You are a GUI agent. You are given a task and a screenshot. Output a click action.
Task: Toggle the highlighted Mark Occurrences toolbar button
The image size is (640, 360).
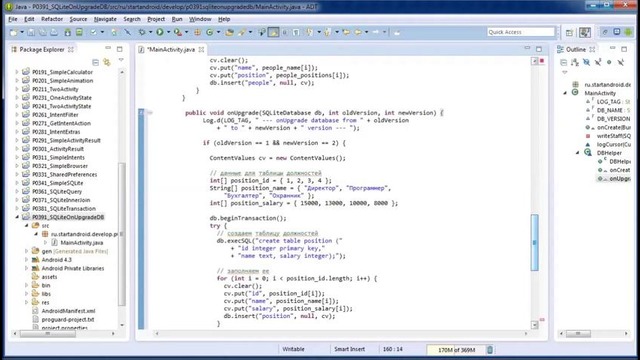[x=273, y=32]
